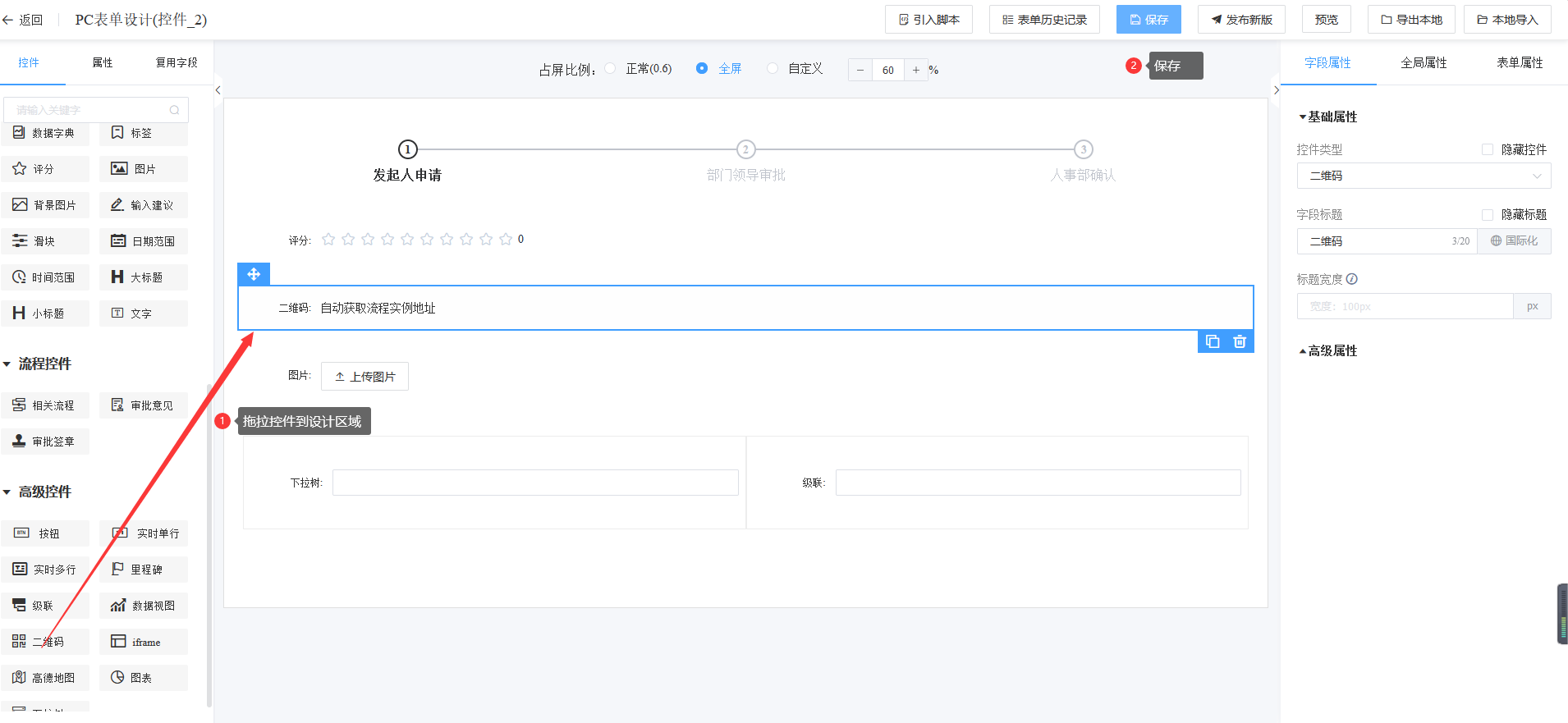Viewport: 1568px width, 723px height.
Task: Collapse the 高级控件 section
Action: (7, 492)
